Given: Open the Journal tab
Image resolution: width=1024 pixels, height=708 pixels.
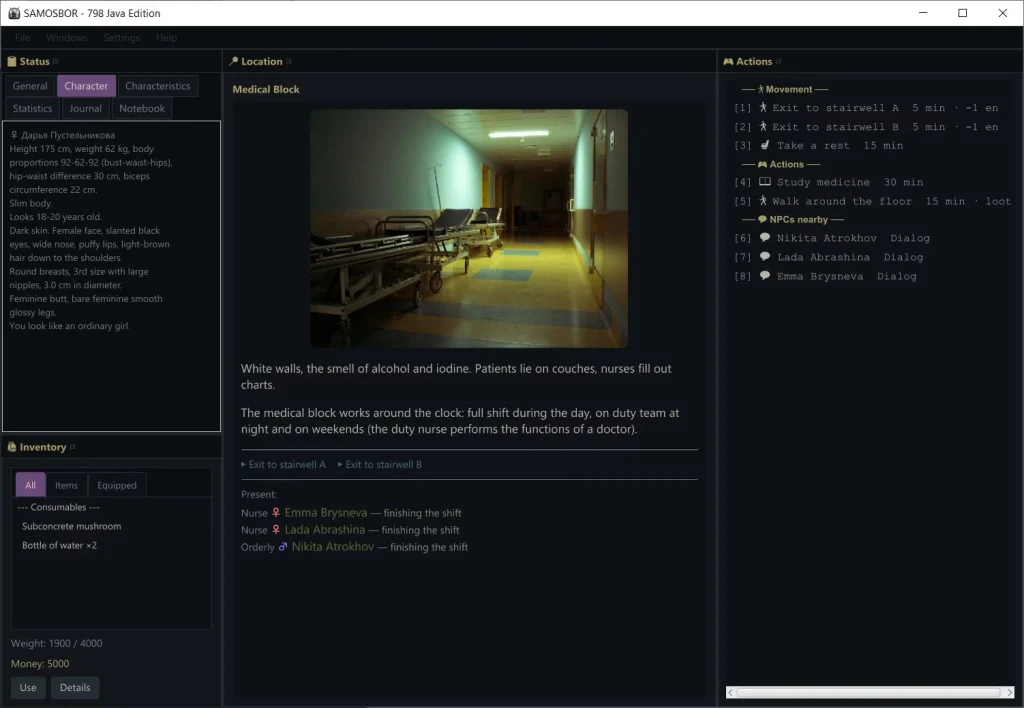Looking at the screenshot, I should (86, 108).
